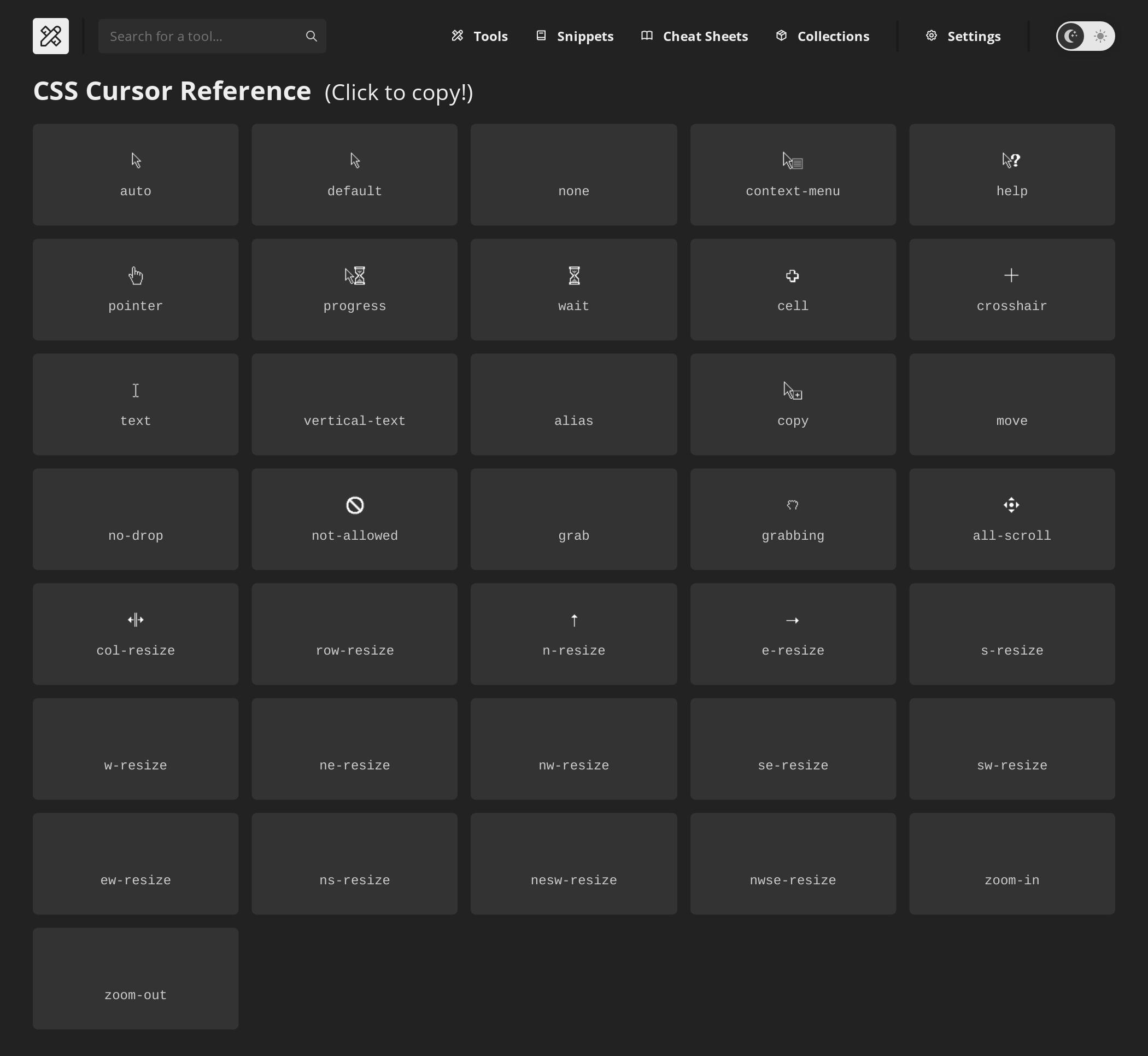
Task: Copy the context-menu cursor icon card
Action: 793,175
